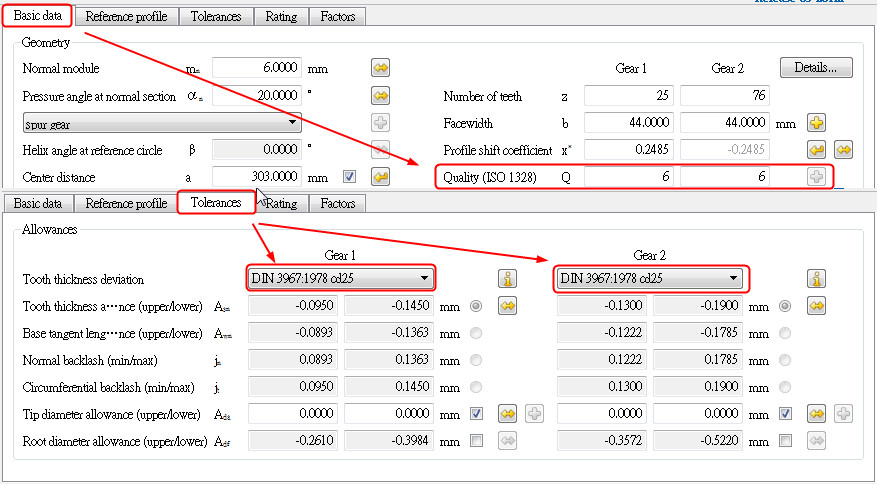Toggle the Center distance checkbox
877x484 pixels.
click(x=349, y=177)
